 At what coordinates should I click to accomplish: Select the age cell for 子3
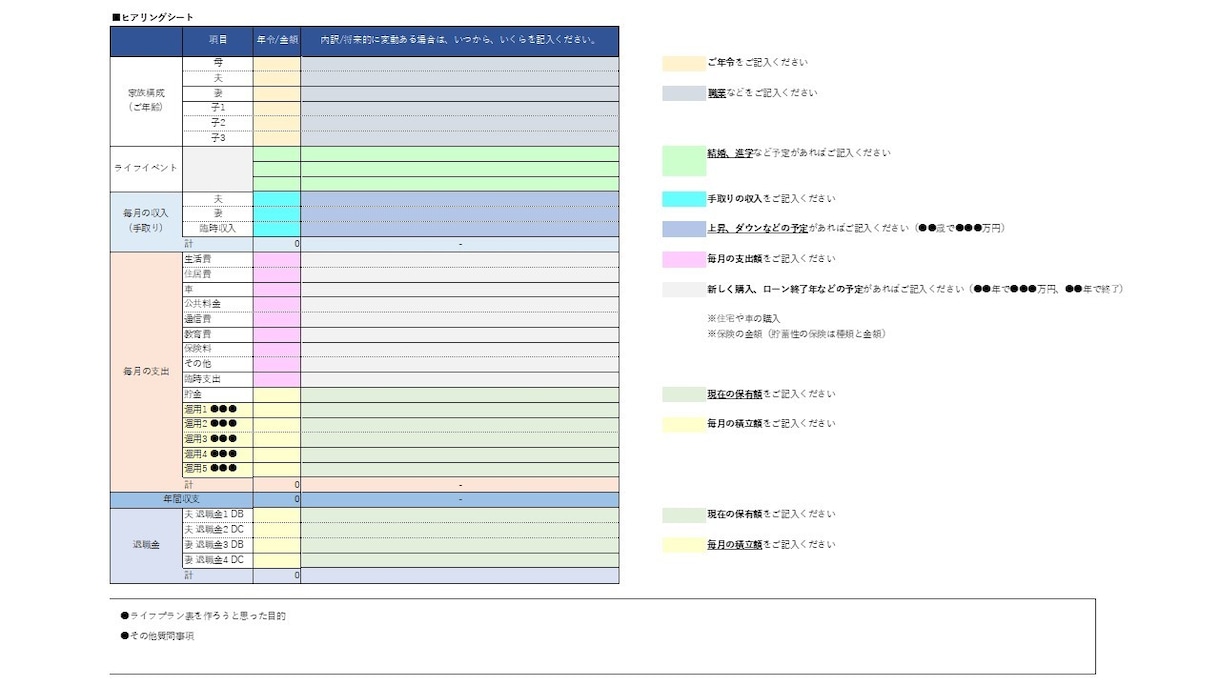(277, 138)
